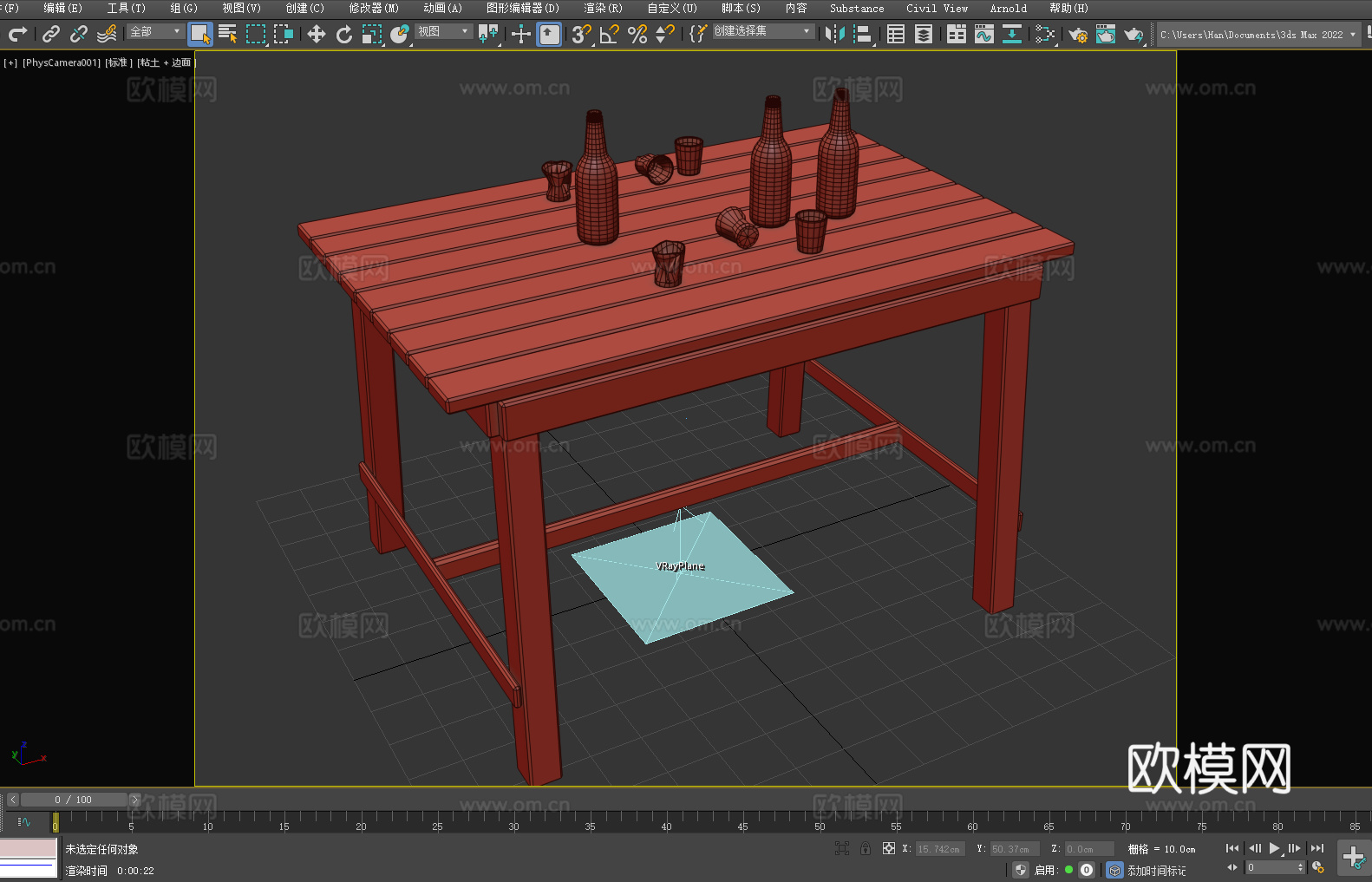The height and width of the screenshot is (882, 1372).
Task: Open the Curve Editor
Action: point(983,34)
